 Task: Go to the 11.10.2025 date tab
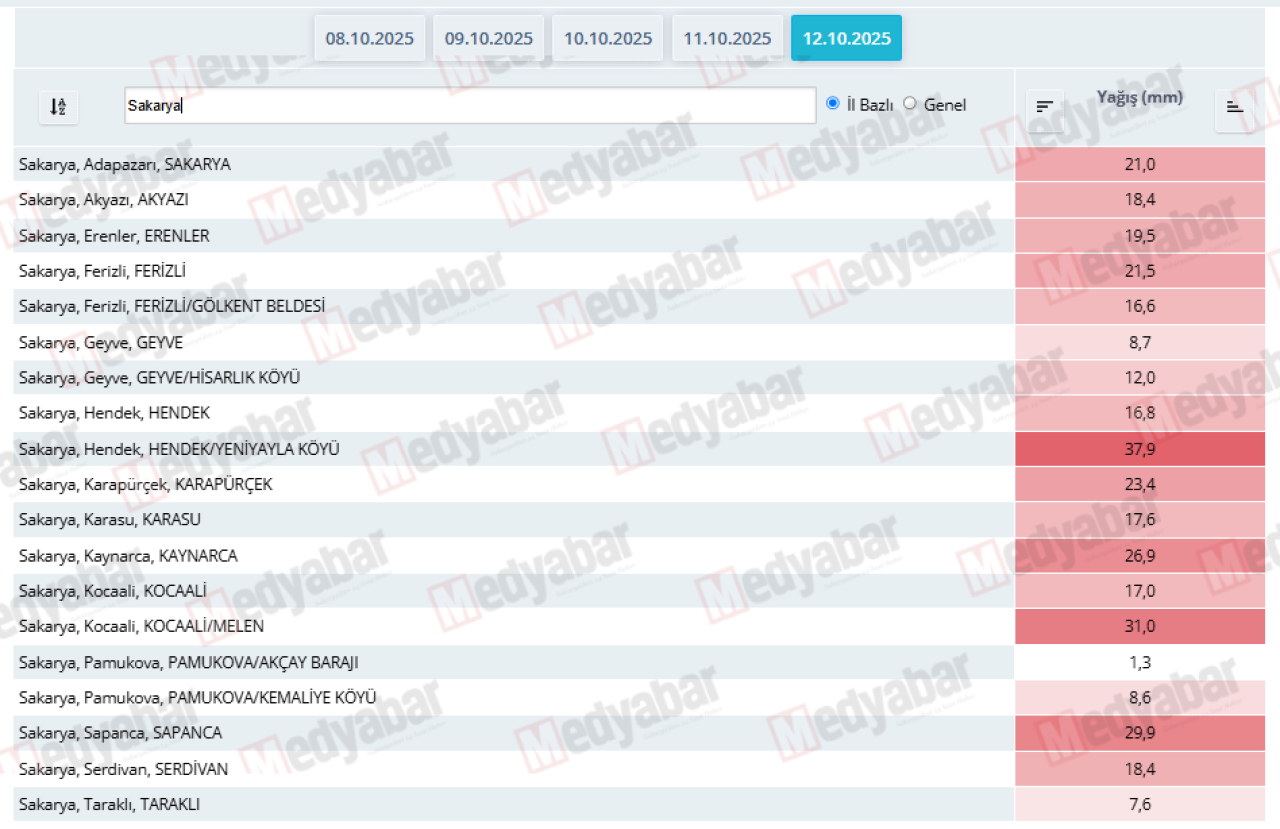(727, 38)
